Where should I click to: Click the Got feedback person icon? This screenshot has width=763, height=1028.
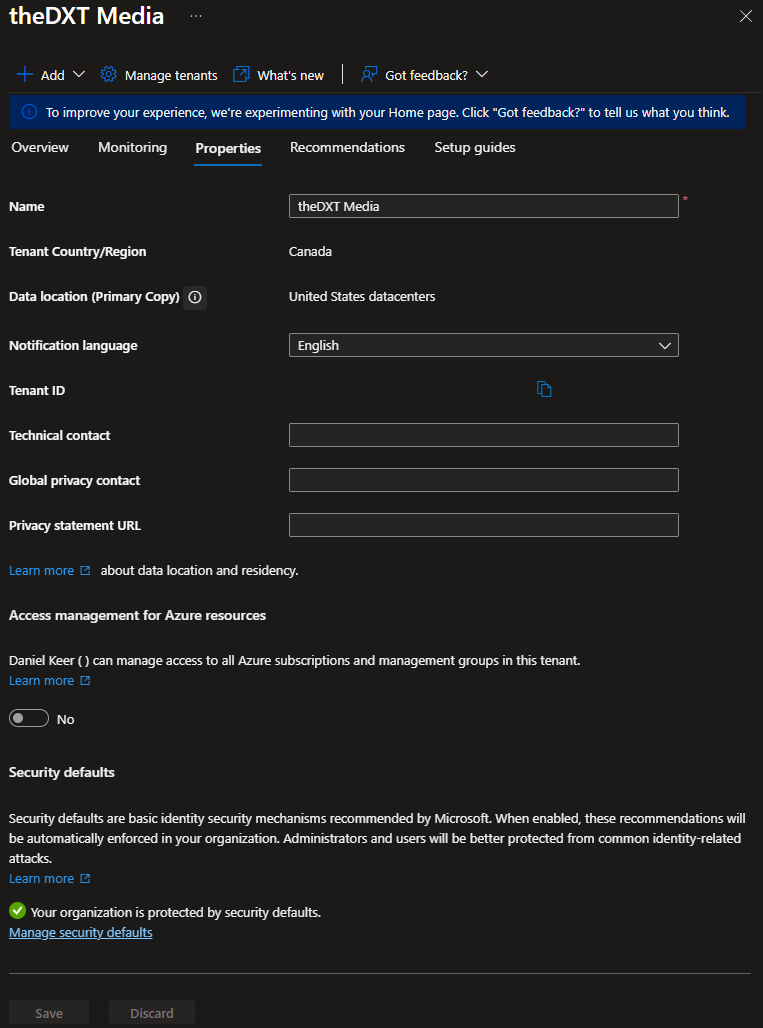tap(369, 75)
